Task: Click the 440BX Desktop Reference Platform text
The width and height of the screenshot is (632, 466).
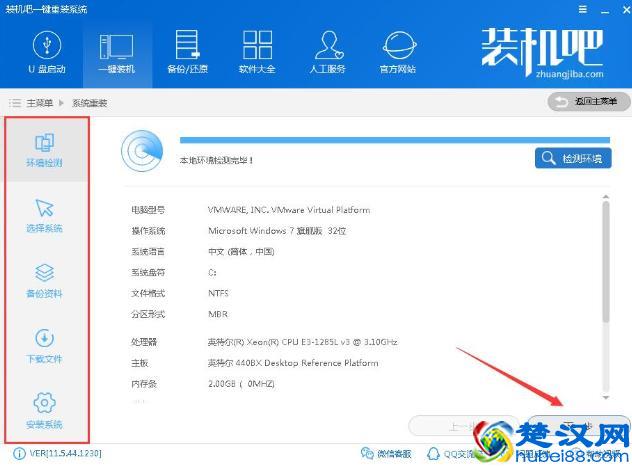Action: point(293,363)
